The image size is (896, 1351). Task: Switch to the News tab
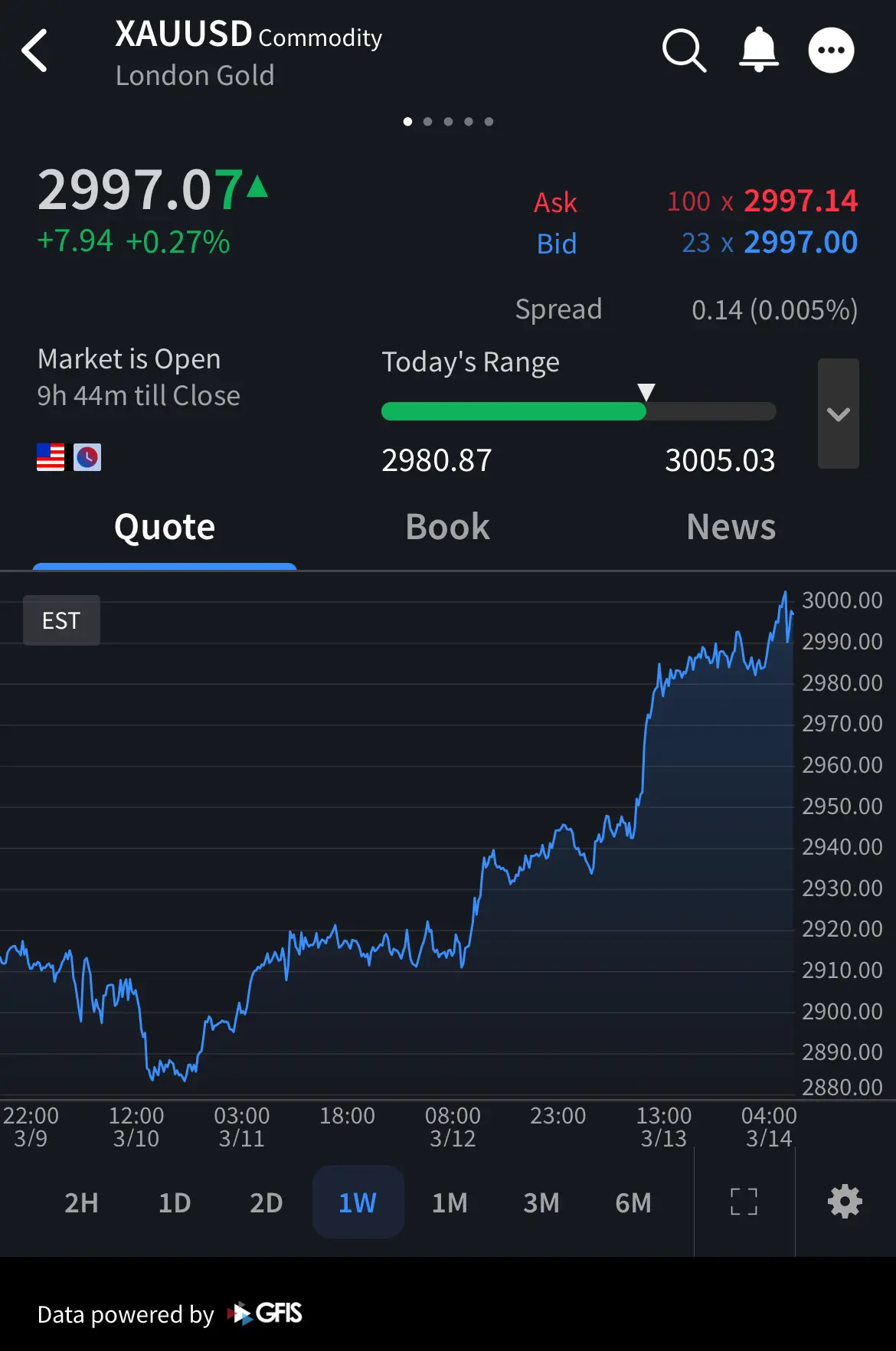click(731, 527)
